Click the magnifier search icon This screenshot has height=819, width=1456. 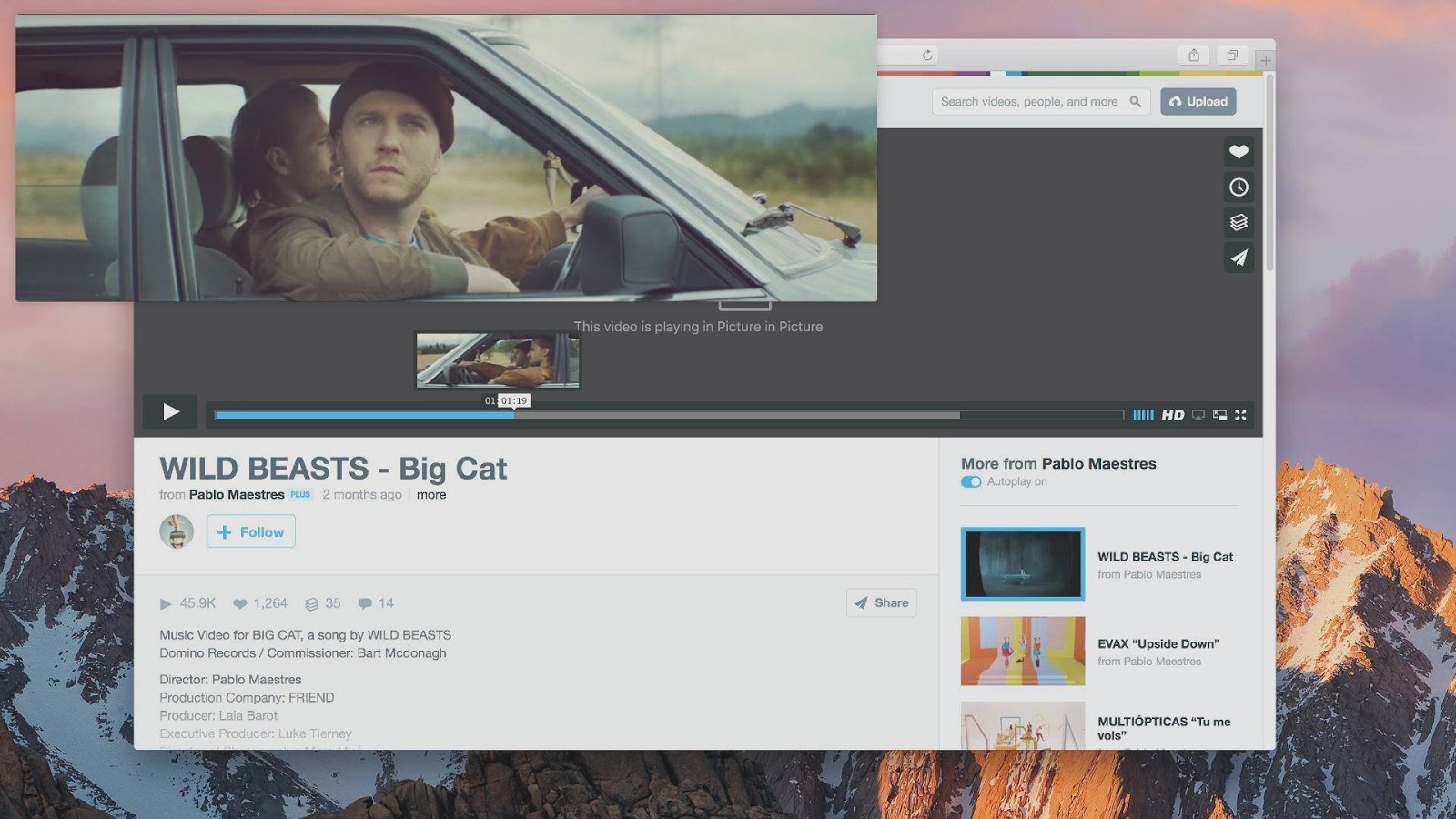[1135, 102]
